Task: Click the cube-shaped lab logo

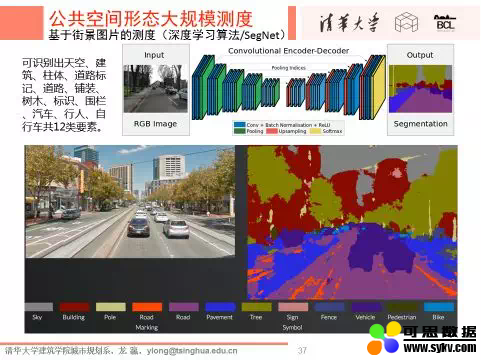Action: tap(406, 22)
